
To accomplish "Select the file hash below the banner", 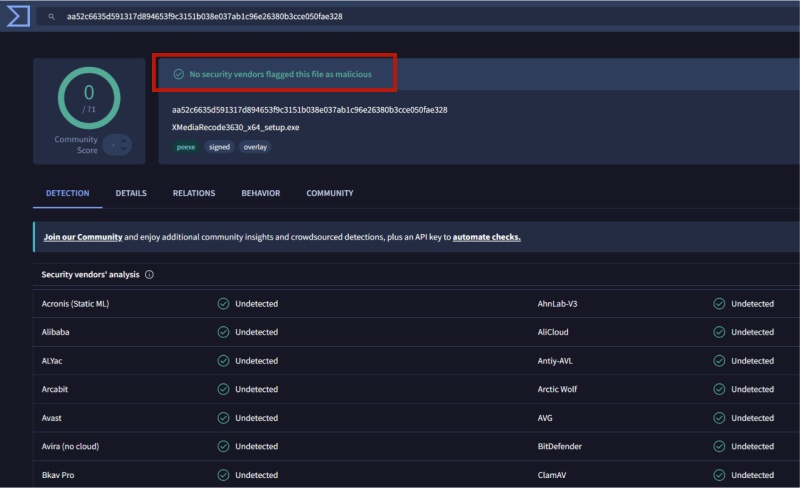I will click(x=310, y=110).
